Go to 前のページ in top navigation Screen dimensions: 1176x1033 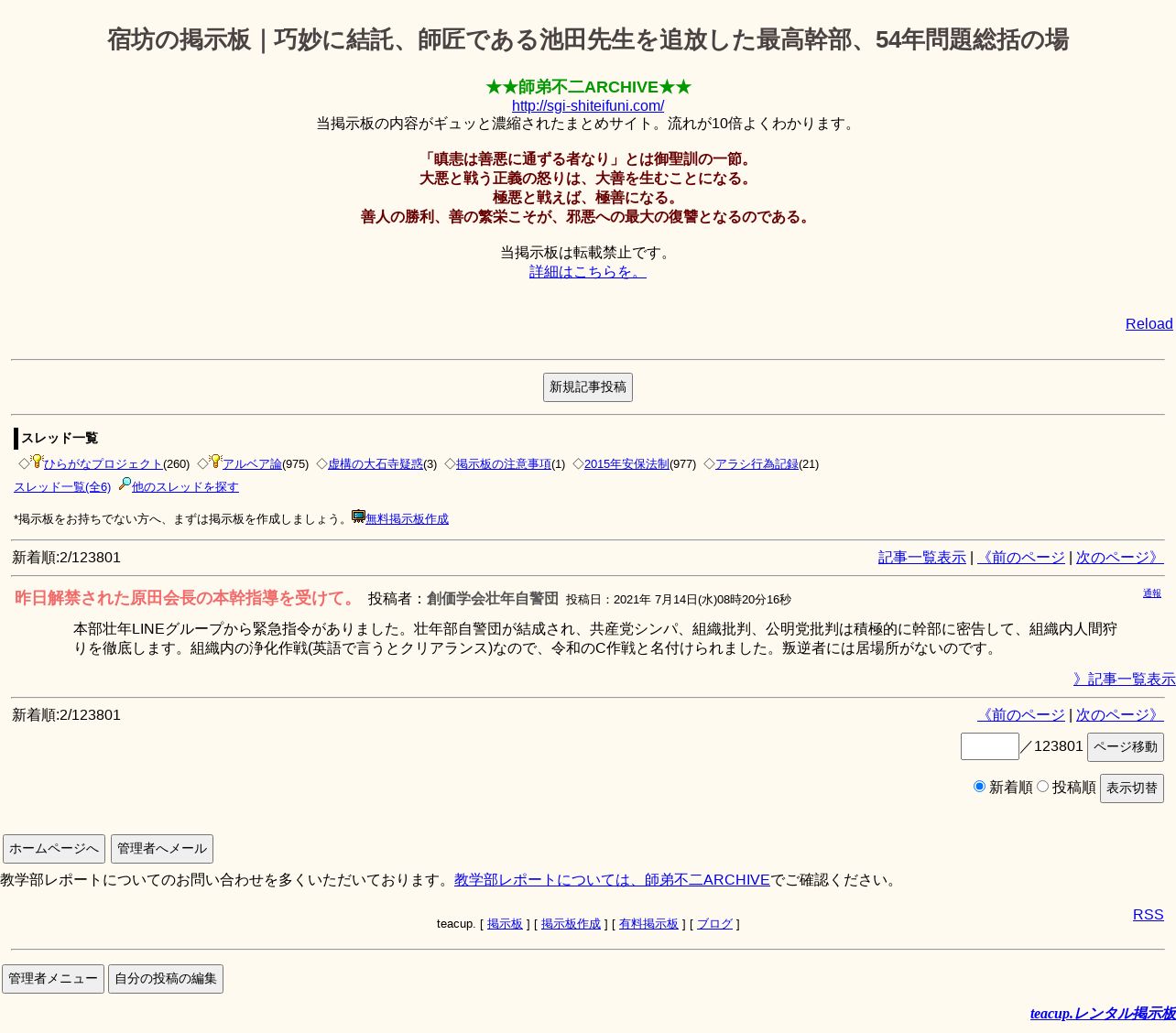(1021, 558)
